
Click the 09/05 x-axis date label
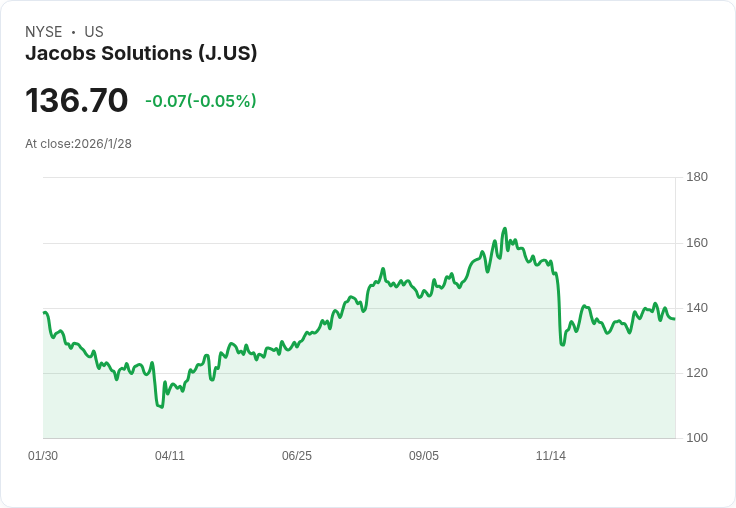coord(424,456)
